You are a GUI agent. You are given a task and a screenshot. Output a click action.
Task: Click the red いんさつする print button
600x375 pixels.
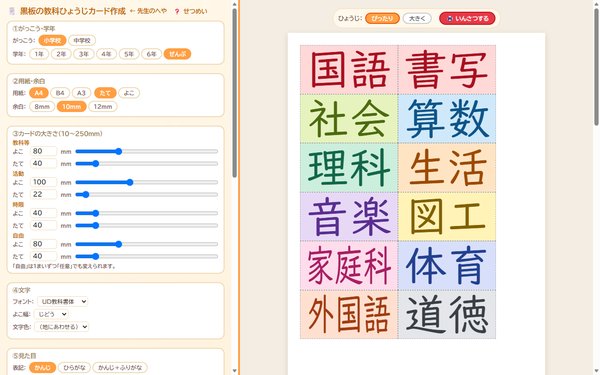pos(467,18)
